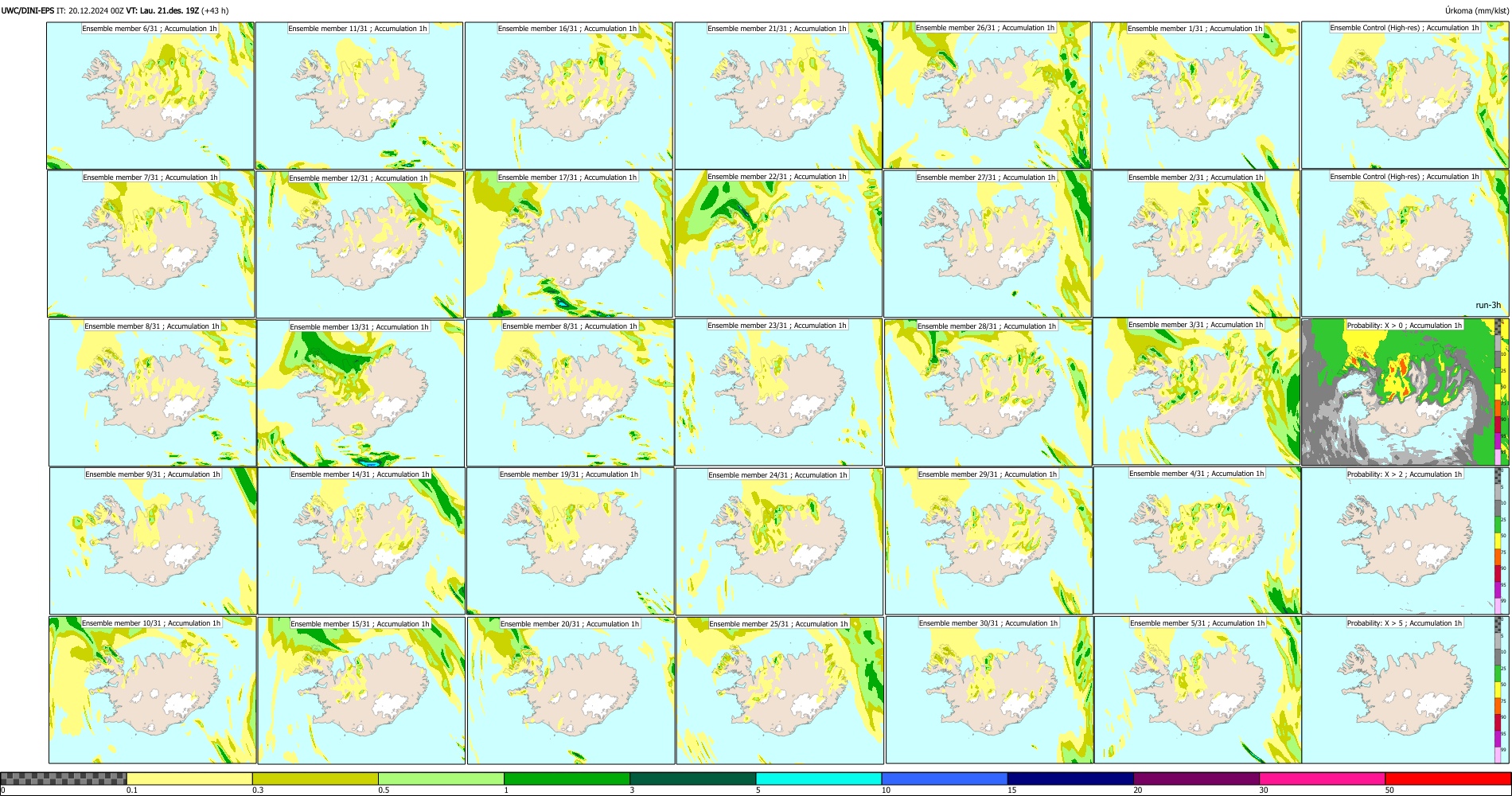The height and width of the screenshot is (796, 1512).
Task: Open the Ensemble member 6/31 precipitation map
Action: (150, 96)
